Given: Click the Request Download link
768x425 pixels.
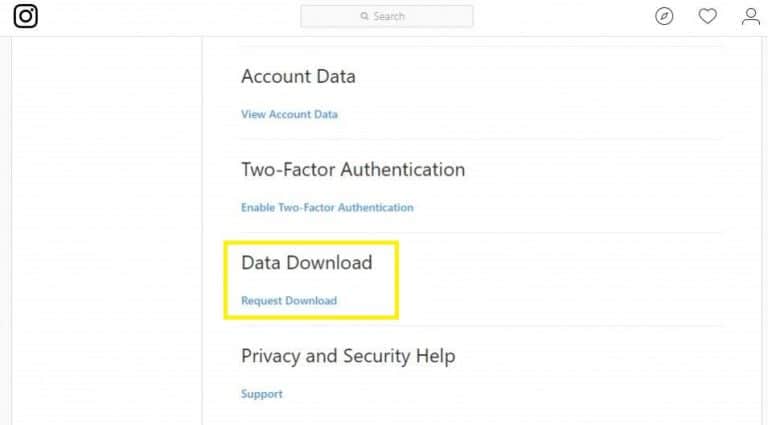Looking at the screenshot, I should [288, 300].
